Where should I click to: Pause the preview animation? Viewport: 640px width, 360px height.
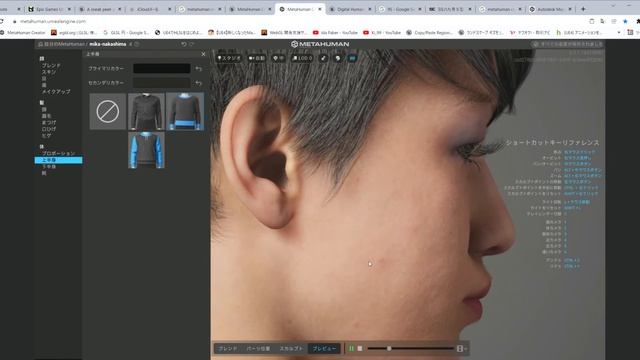coord(351,349)
